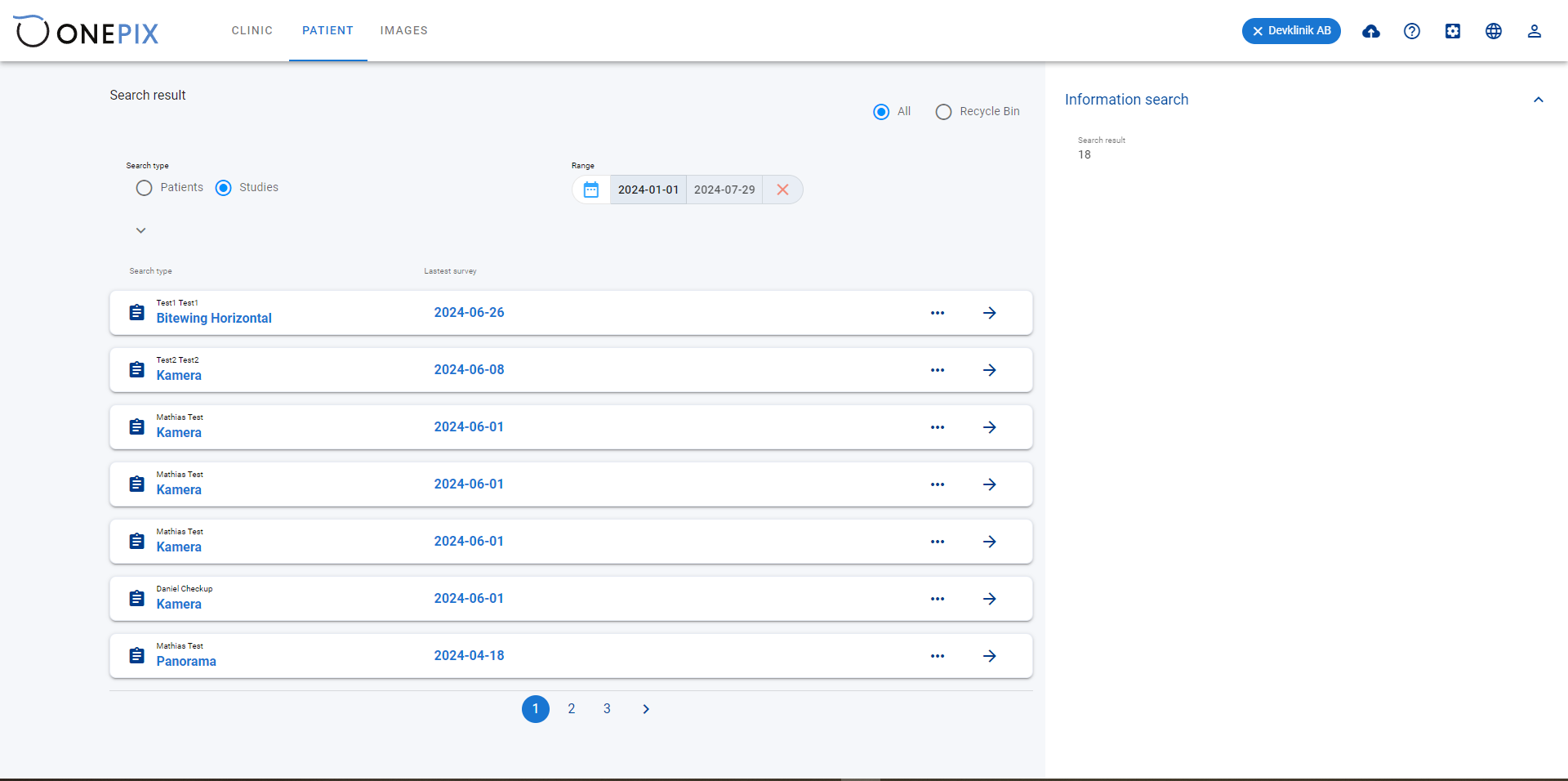This screenshot has height=781, width=1568.
Task: Collapse the Information search panel
Action: (1539, 100)
